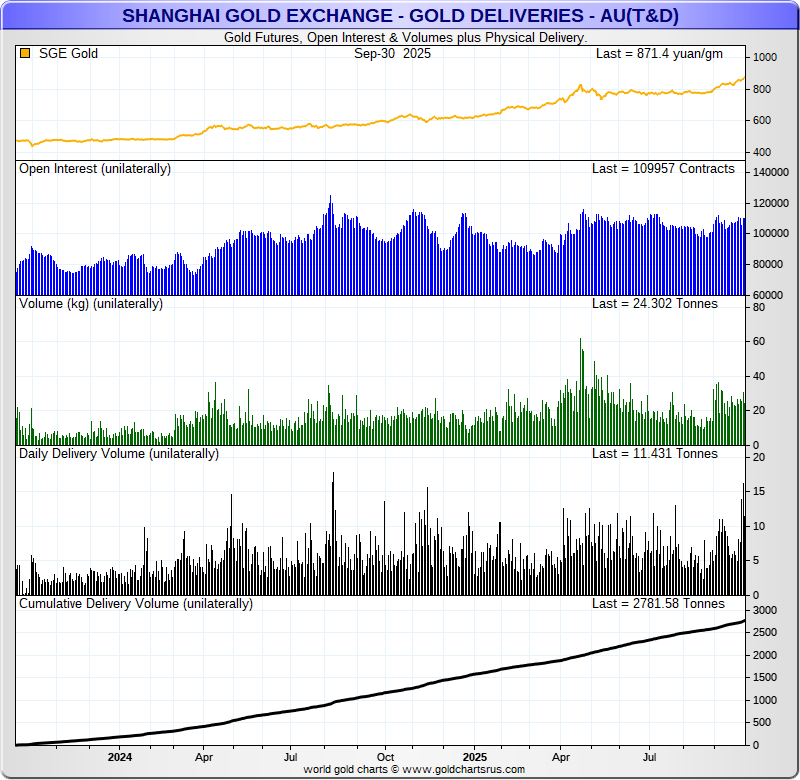
Task: Select the Open Interest (unilaterally) panel label
Action: 95,169
